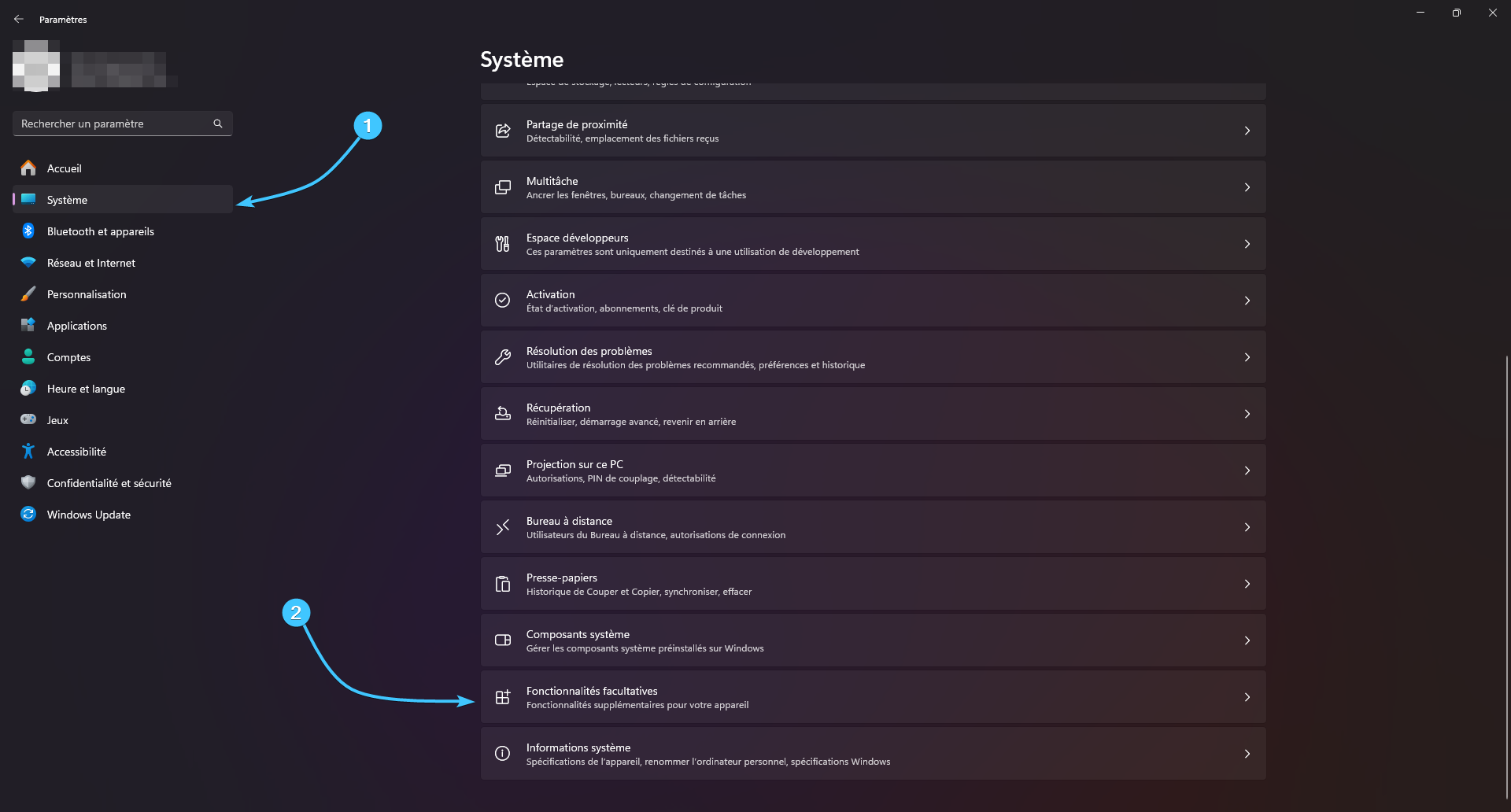
Task: Click the Jeux gamepad icon
Action: coord(28,419)
